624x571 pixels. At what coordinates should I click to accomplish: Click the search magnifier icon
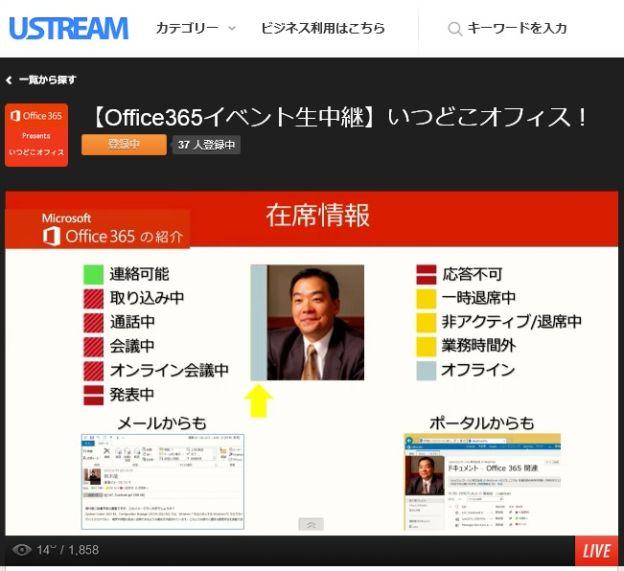454,29
